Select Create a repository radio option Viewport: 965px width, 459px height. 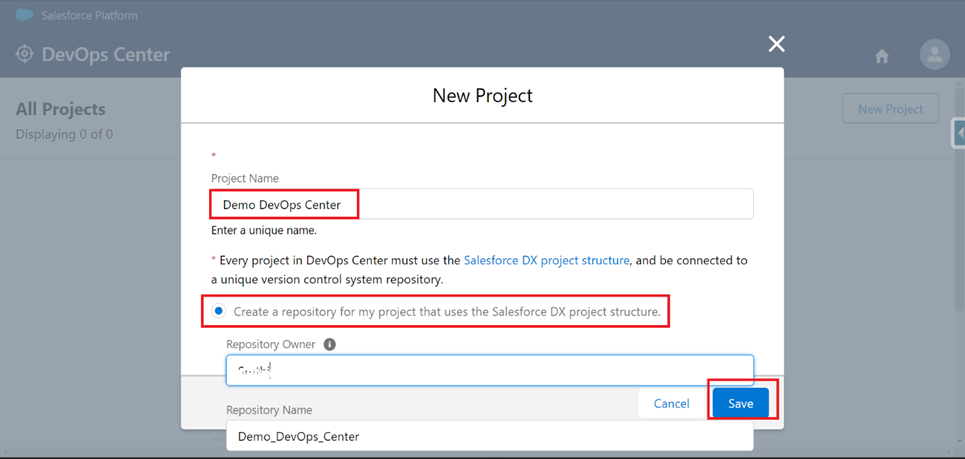tap(218, 311)
